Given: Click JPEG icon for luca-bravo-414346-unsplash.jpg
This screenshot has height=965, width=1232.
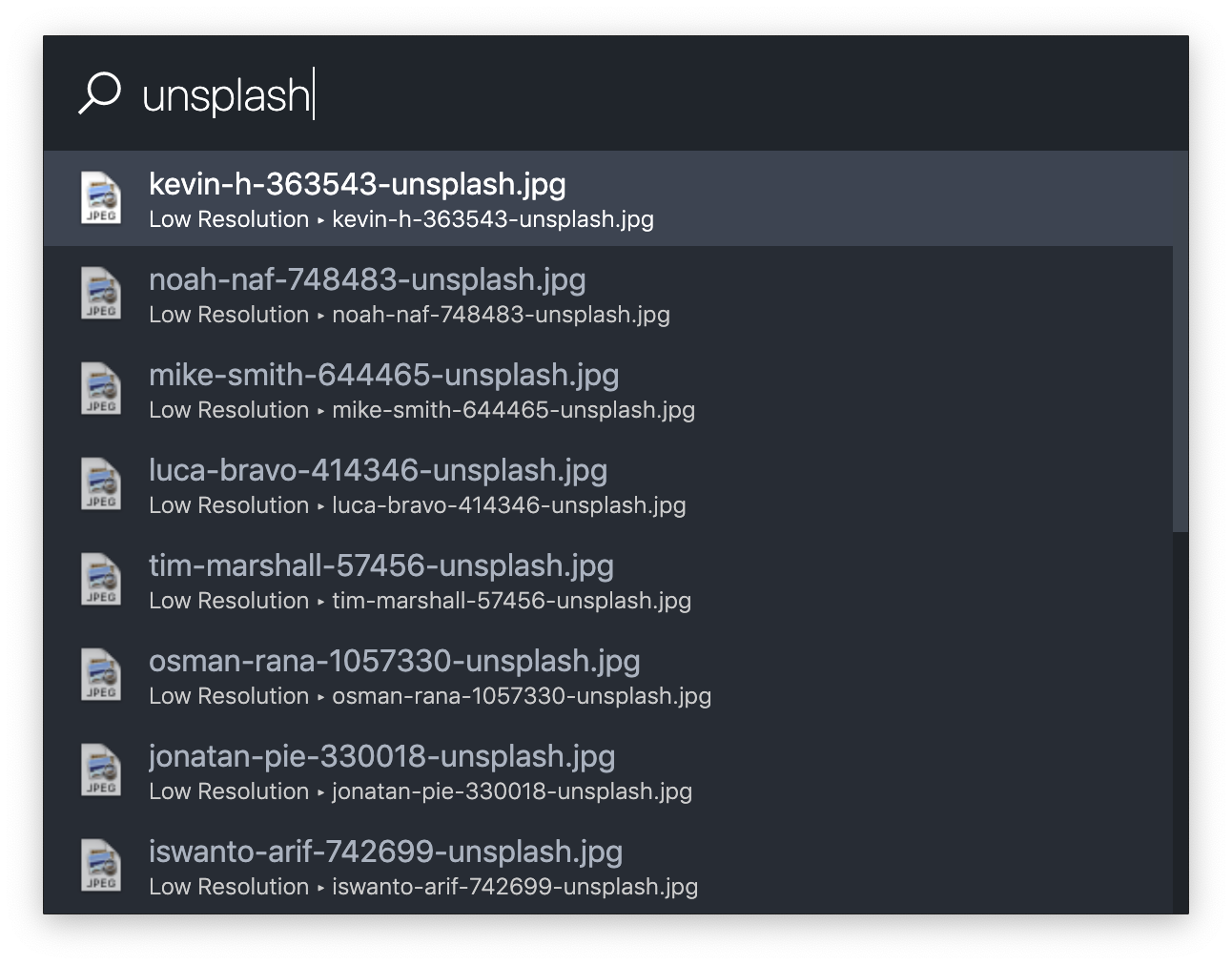Looking at the screenshot, I should click(x=100, y=484).
